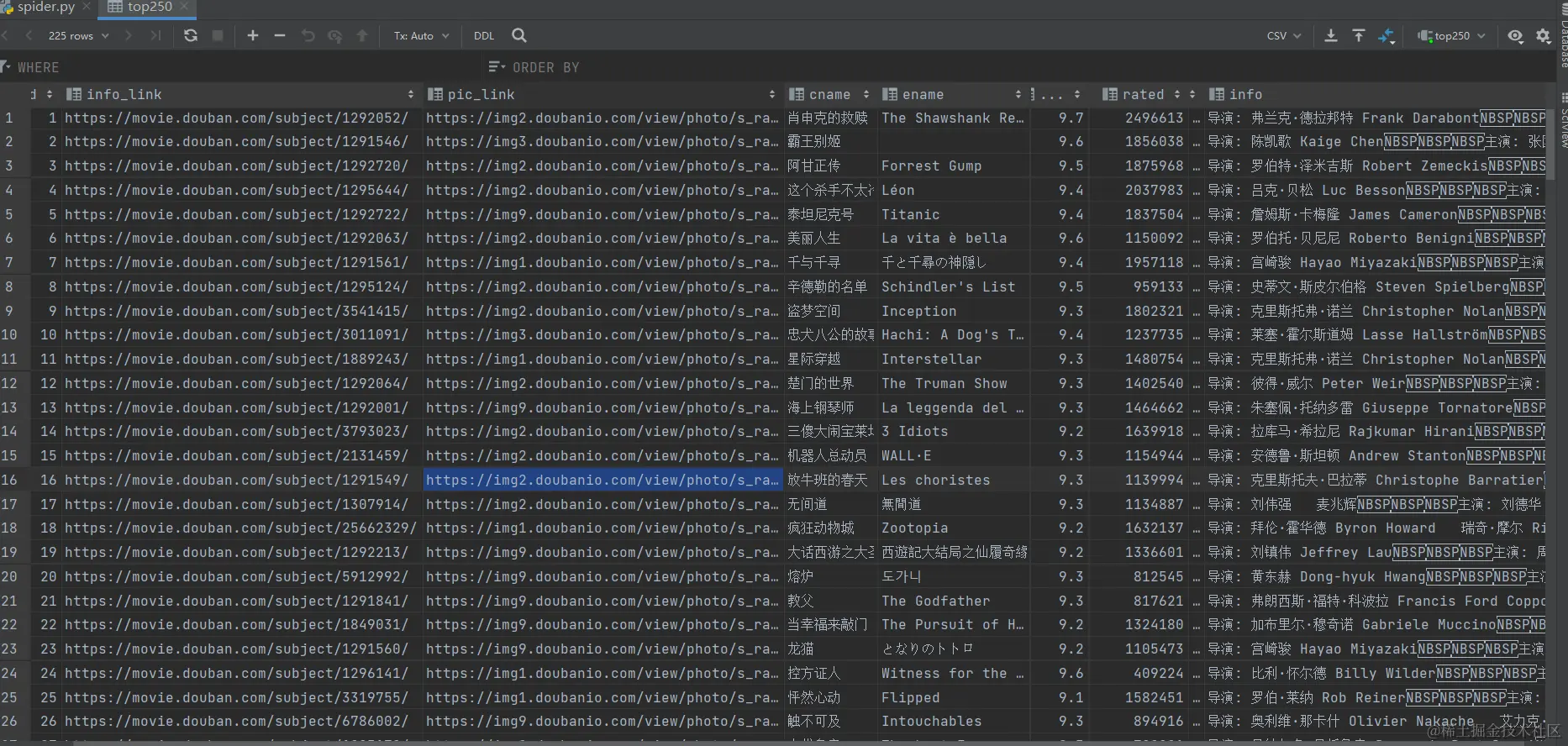
Task: Close the top250 tab
Action: [185, 7]
